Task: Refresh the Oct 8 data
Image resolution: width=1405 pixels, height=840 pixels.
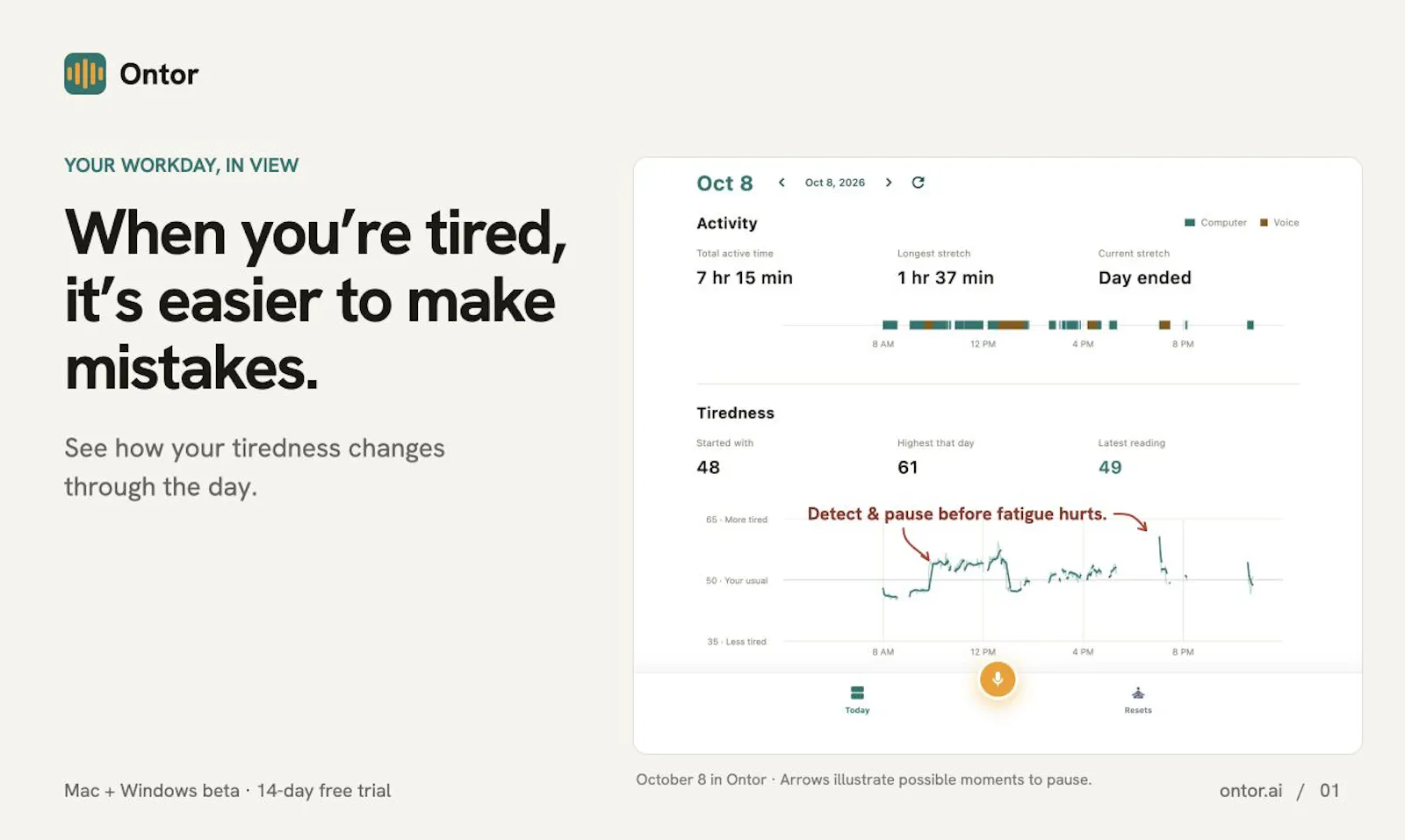Action: point(919,183)
